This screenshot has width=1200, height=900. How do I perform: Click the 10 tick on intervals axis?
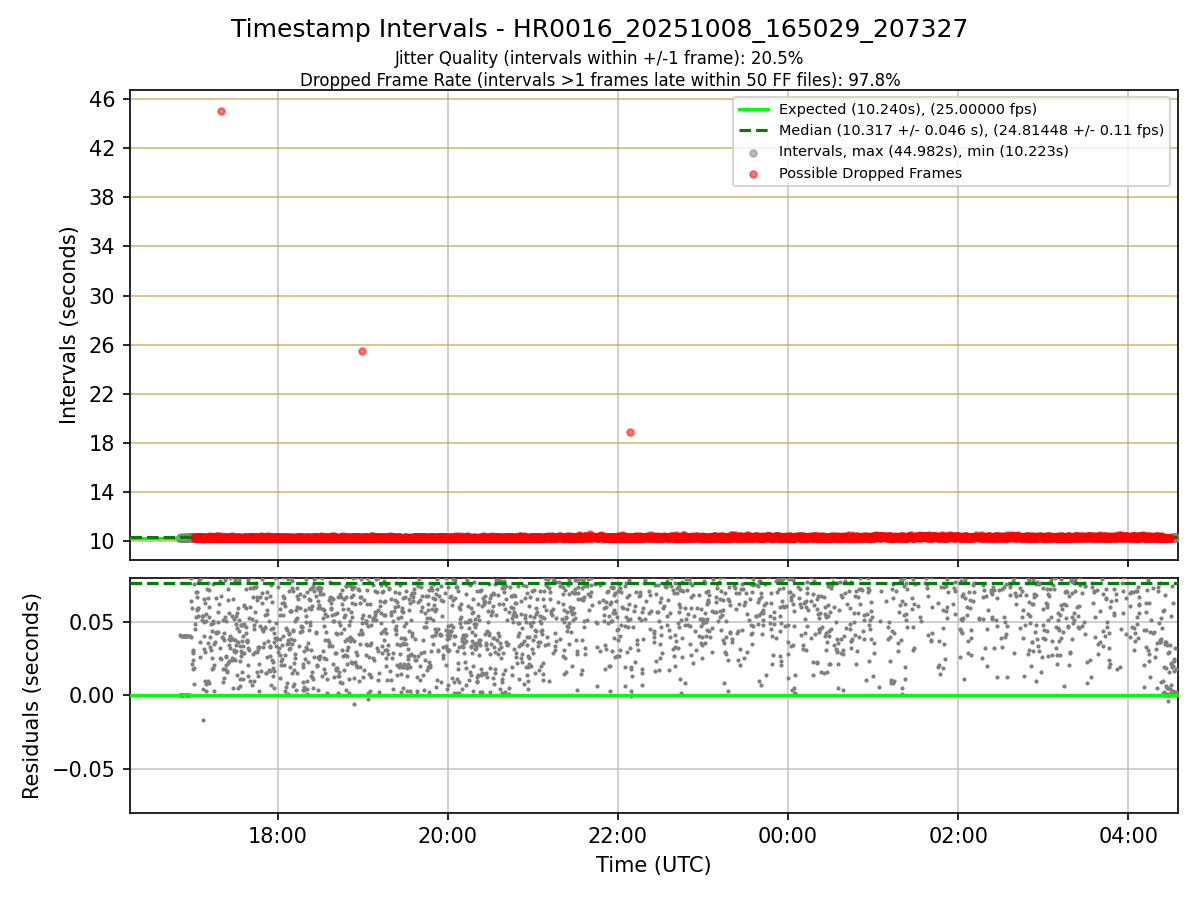pyautogui.click(x=104, y=541)
